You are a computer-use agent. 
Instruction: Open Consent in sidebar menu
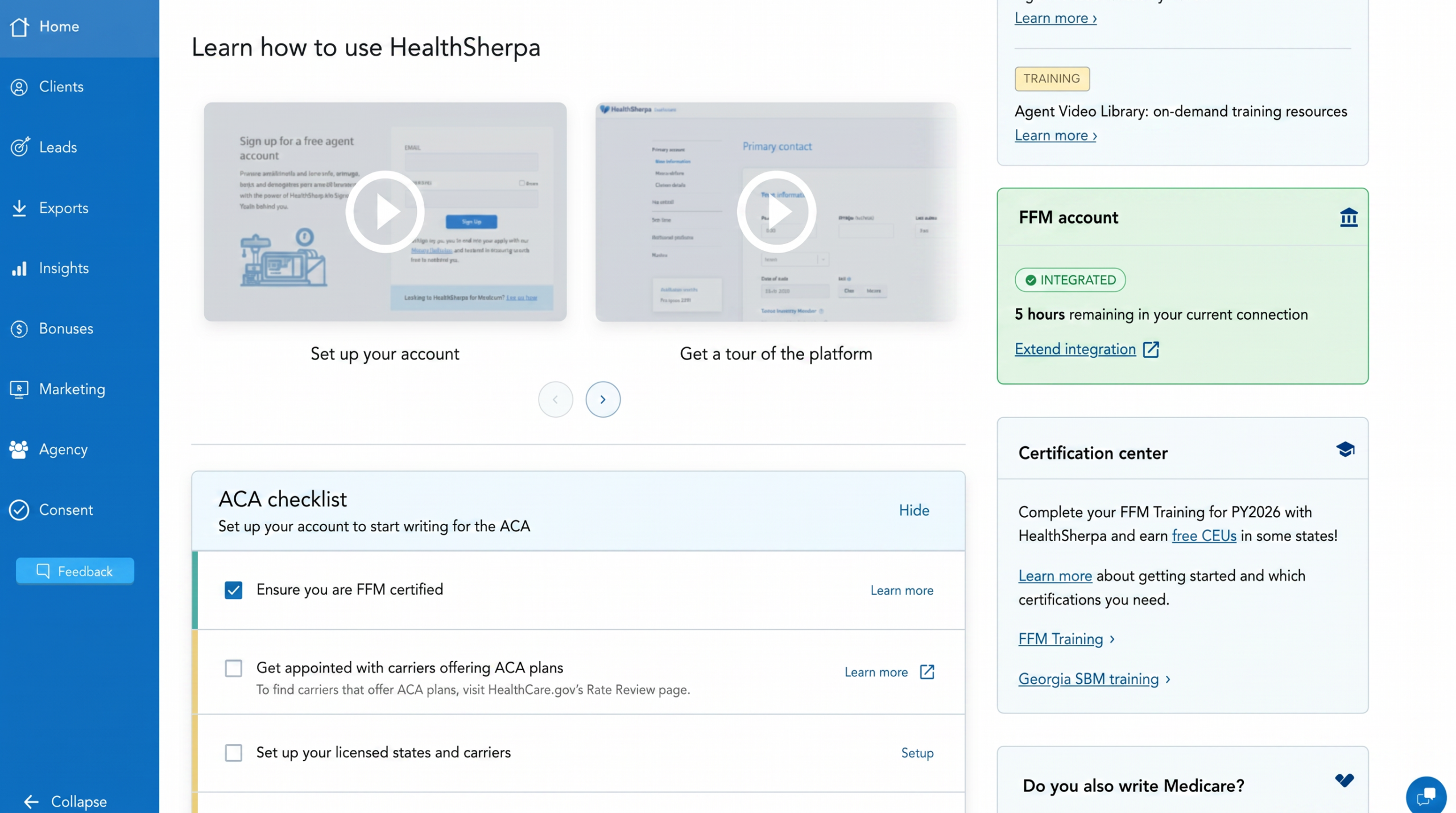pos(80,510)
